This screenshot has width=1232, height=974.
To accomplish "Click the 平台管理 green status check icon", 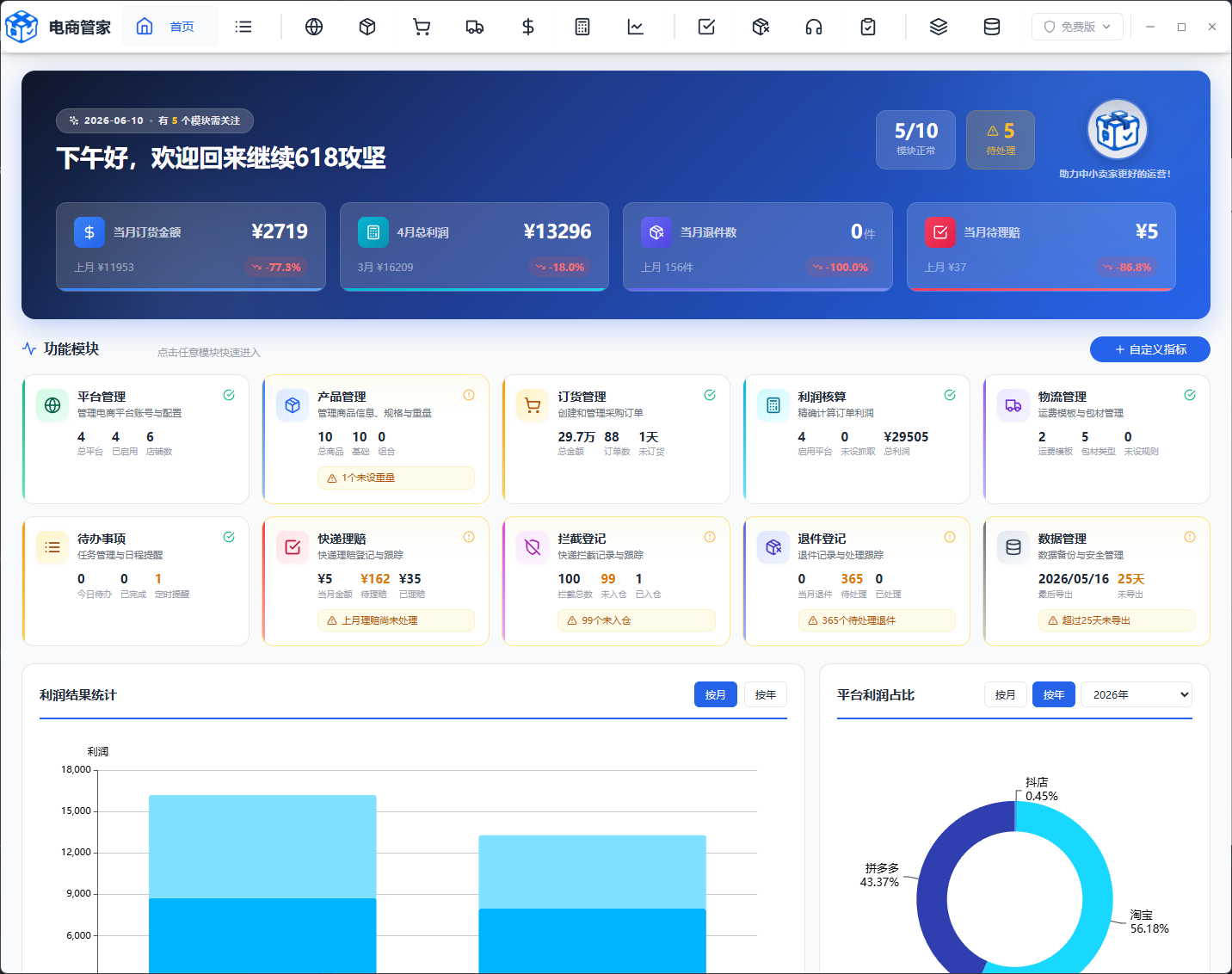I will tap(229, 395).
